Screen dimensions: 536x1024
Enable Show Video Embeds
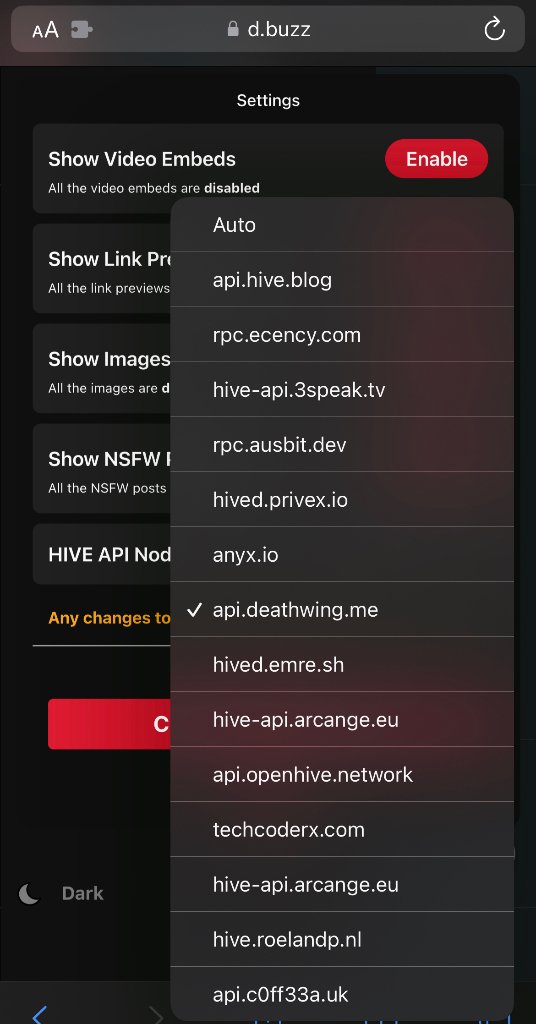coord(437,159)
